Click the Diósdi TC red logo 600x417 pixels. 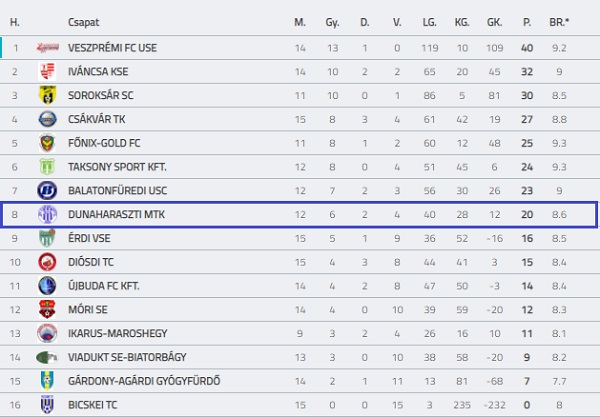[46, 262]
